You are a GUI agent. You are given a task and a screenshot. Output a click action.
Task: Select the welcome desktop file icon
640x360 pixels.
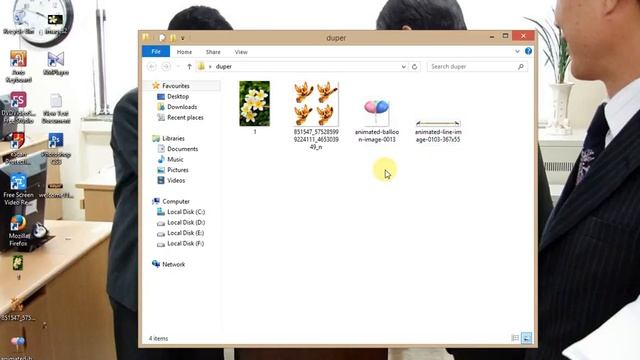pyautogui.click(x=56, y=191)
